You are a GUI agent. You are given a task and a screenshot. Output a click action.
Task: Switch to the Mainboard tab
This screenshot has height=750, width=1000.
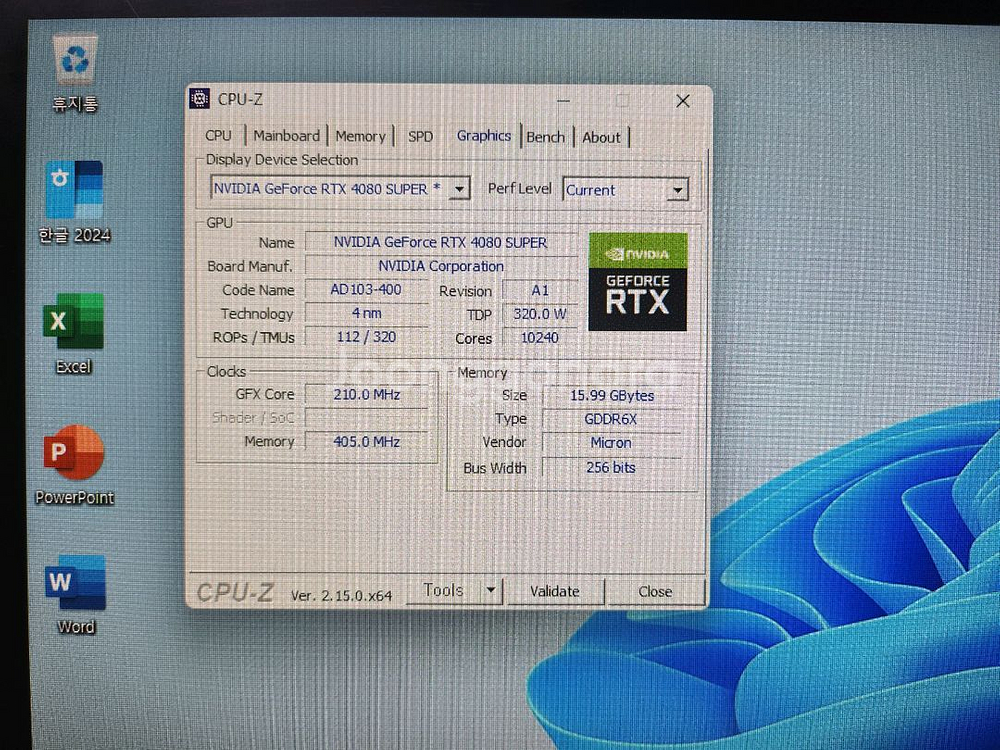click(286, 135)
